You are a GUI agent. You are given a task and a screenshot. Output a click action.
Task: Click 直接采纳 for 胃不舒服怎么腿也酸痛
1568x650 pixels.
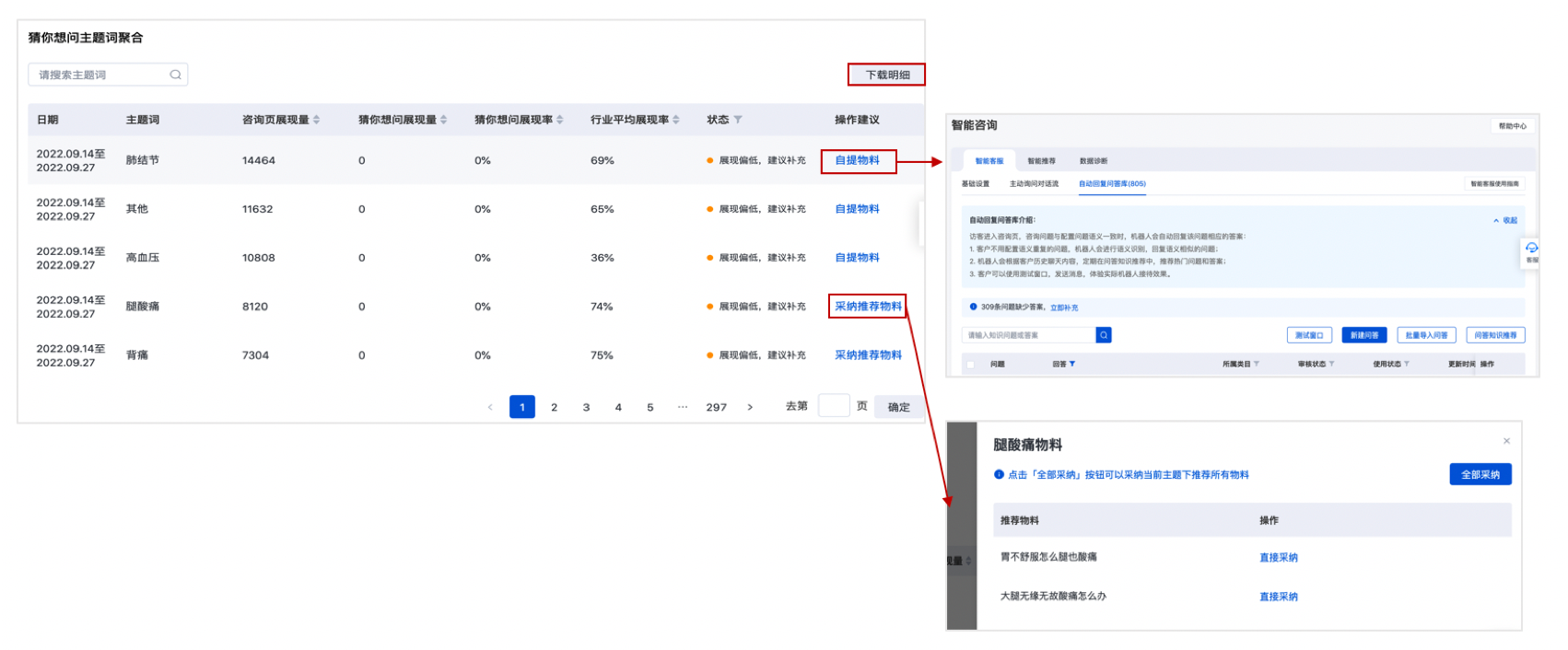coord(1278,557)
